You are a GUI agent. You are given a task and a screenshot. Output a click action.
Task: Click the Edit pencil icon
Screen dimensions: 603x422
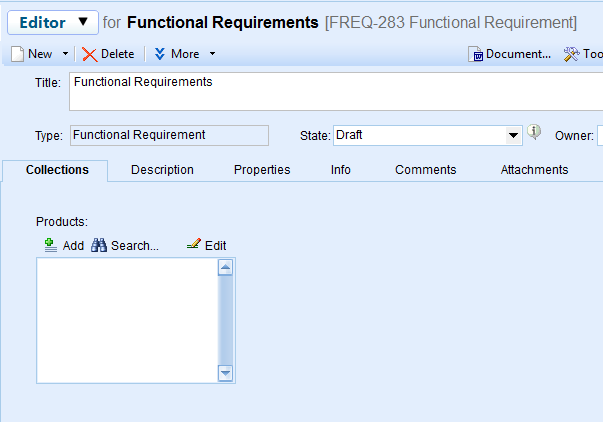pos(194,245)
